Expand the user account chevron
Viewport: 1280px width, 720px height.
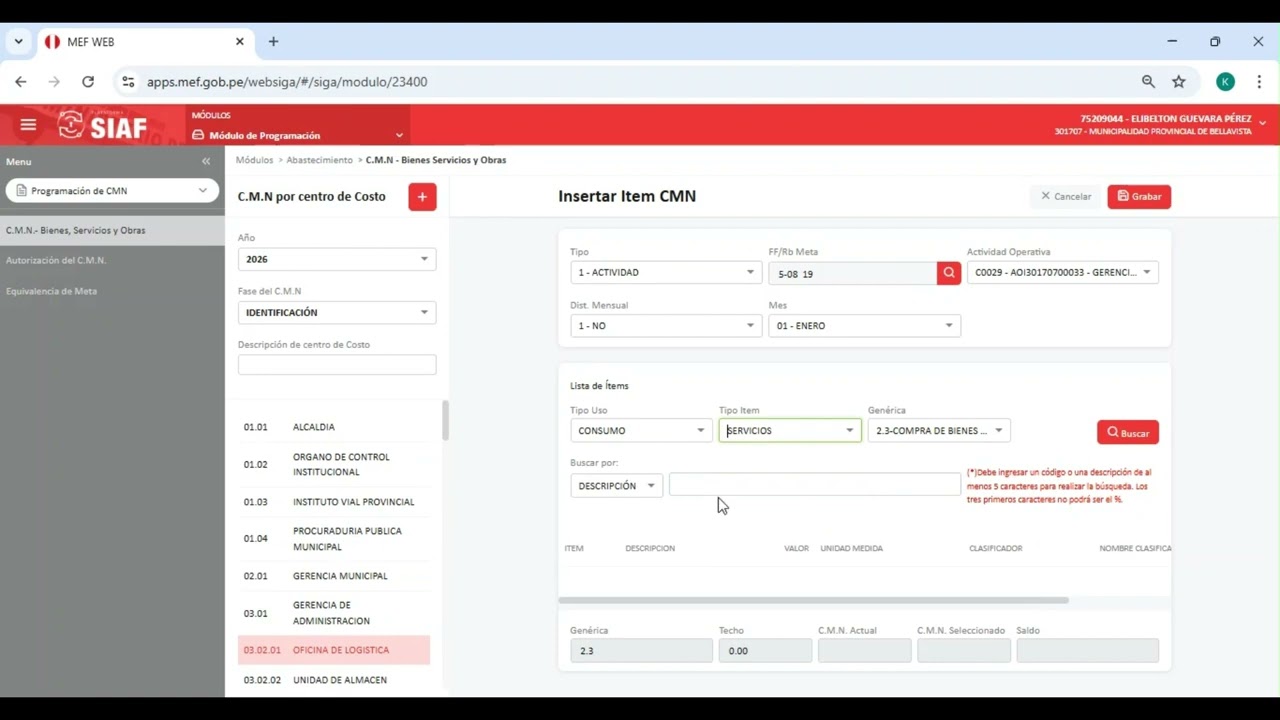[1262, 124]
